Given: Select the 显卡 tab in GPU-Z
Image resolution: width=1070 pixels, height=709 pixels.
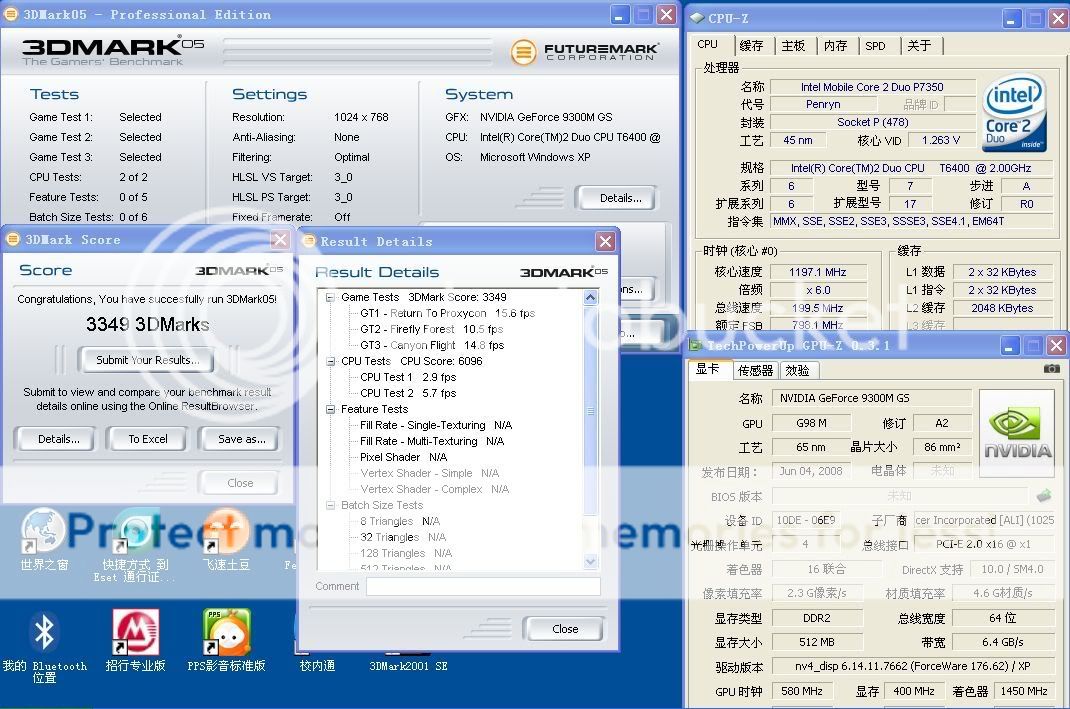Looking at the screenshot, I should coord(708,369).
